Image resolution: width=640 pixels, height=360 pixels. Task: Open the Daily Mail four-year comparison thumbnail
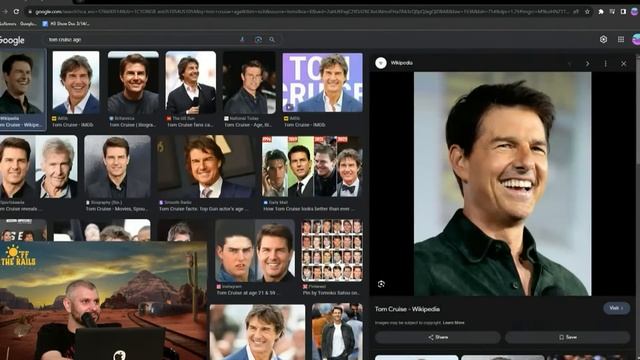312,167
